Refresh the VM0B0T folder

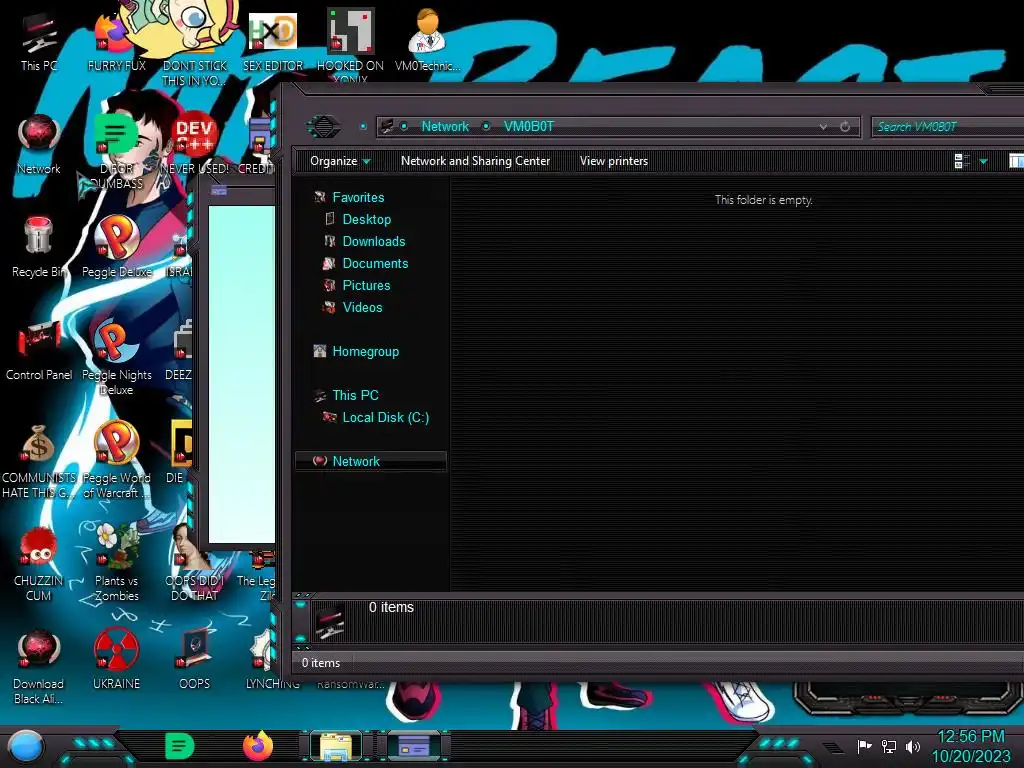[845, 127]
